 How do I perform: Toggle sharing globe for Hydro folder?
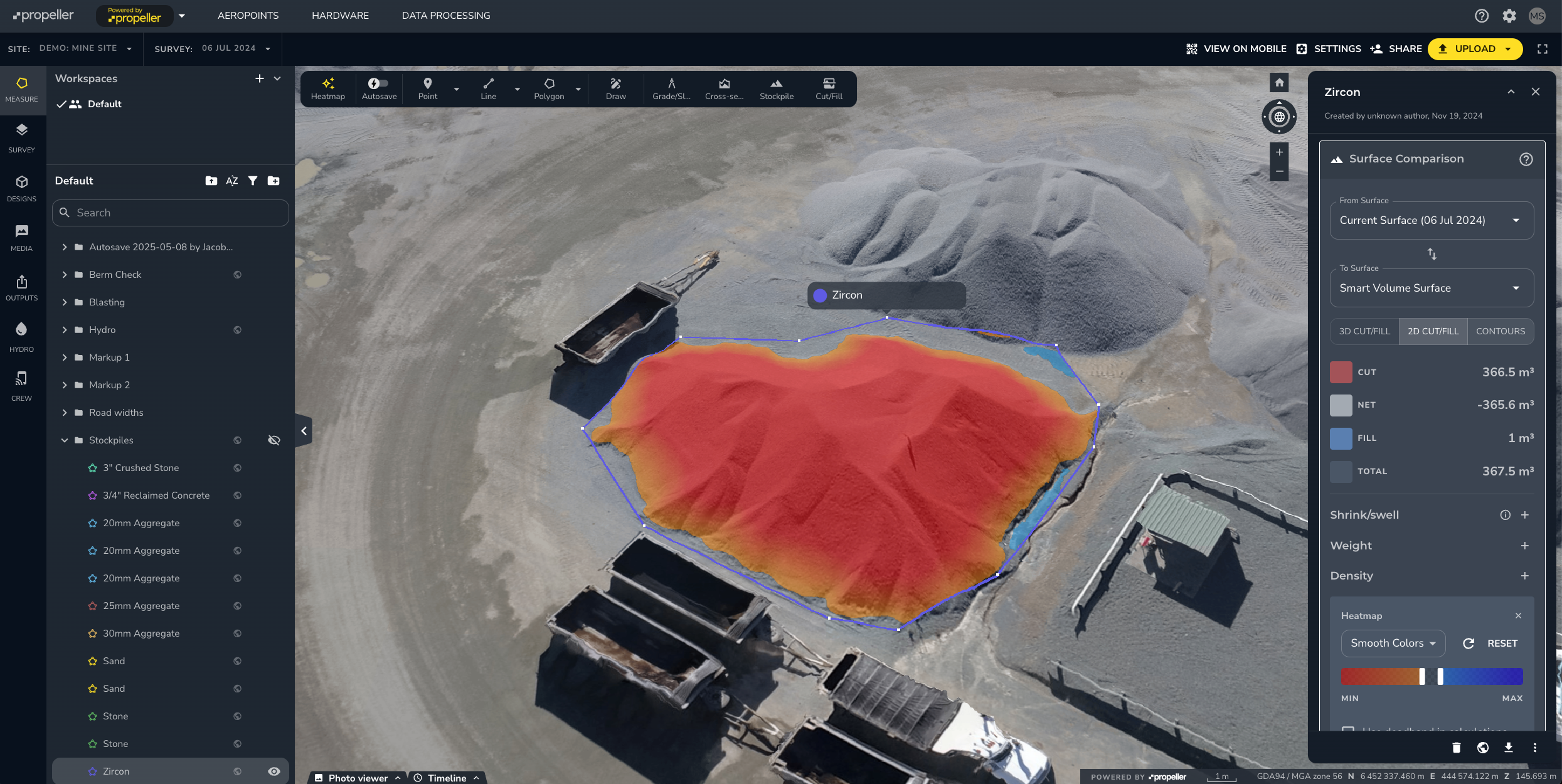(237, 330)
